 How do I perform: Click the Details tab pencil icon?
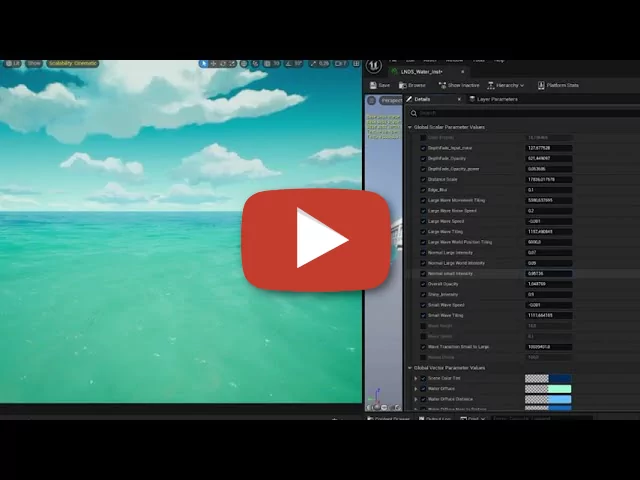click(x=409, y=99)
